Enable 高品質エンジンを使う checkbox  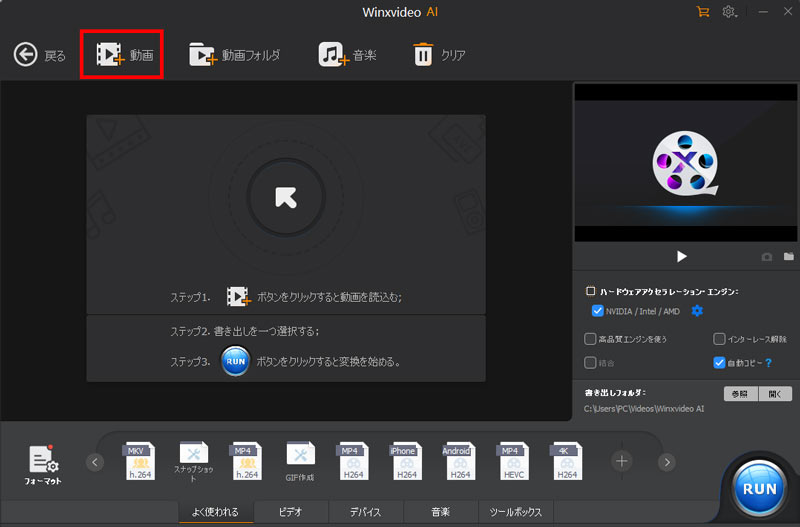tap(590, 339)
